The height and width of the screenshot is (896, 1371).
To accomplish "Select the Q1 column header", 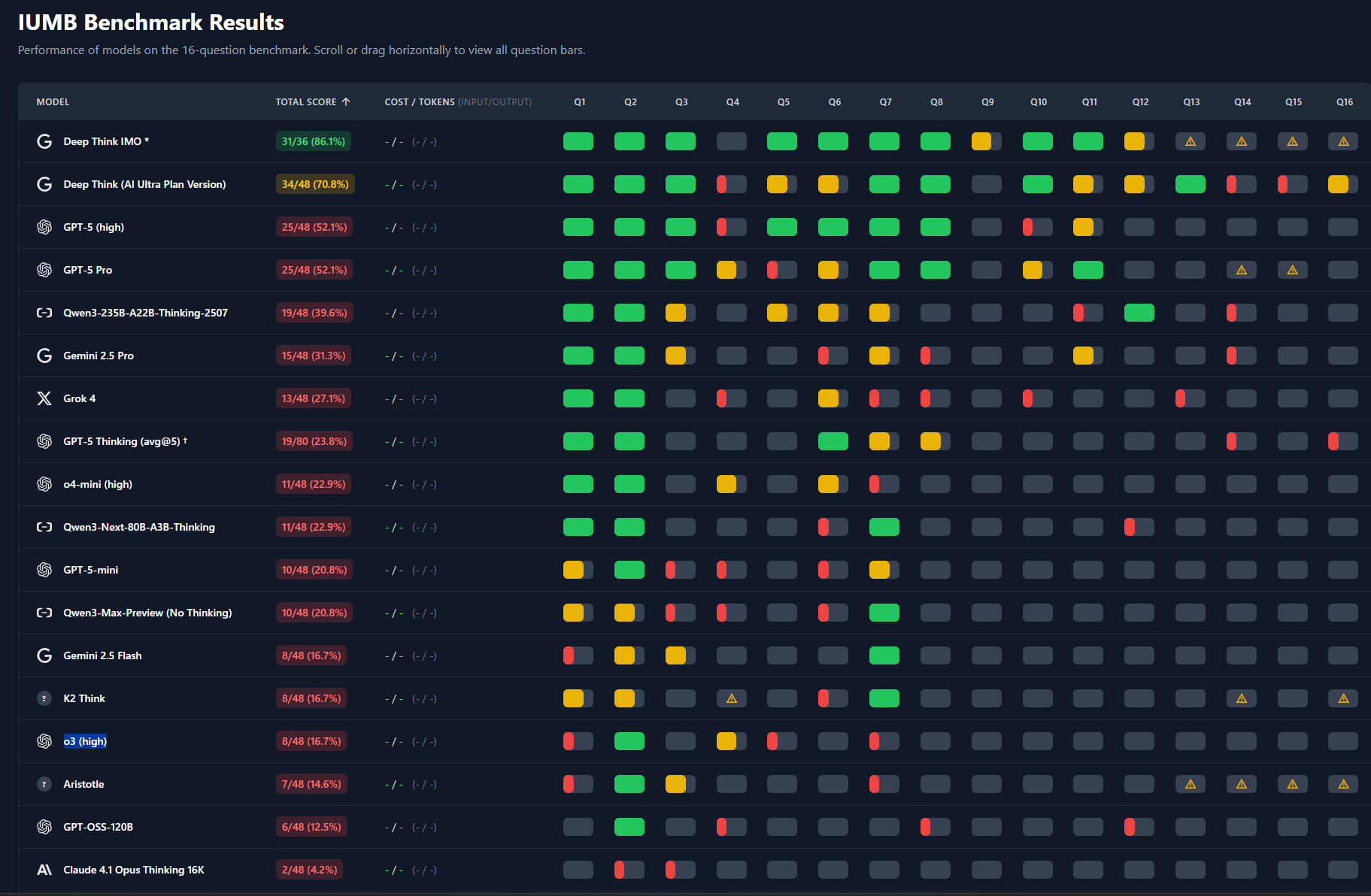I will click(x=579, y=101).
